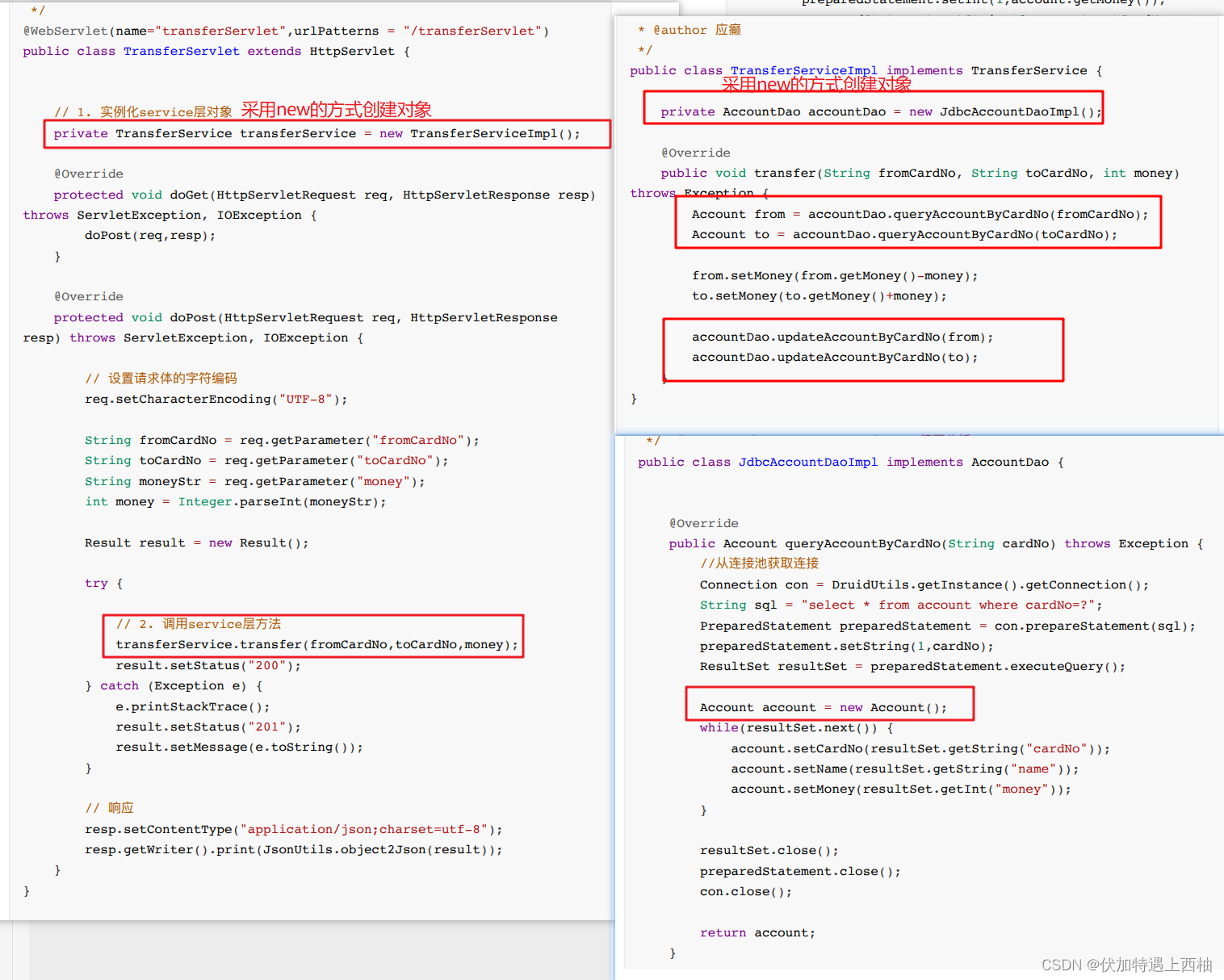Click the 'catch (Exception e)' line
1224x980 pixels.
(x=174, y=685)
